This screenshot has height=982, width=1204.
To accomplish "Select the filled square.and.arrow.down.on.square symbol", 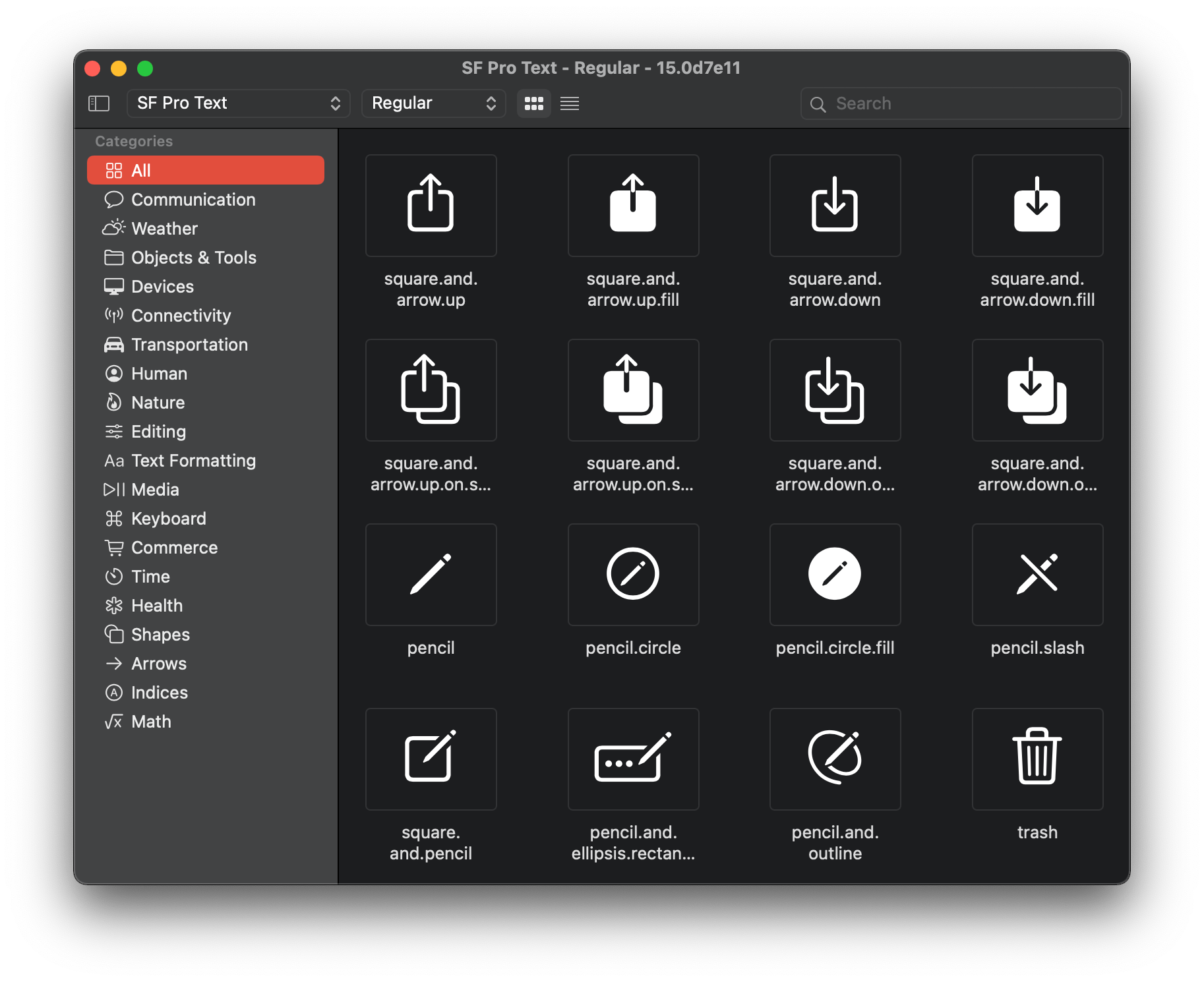I will [1037, 390].
